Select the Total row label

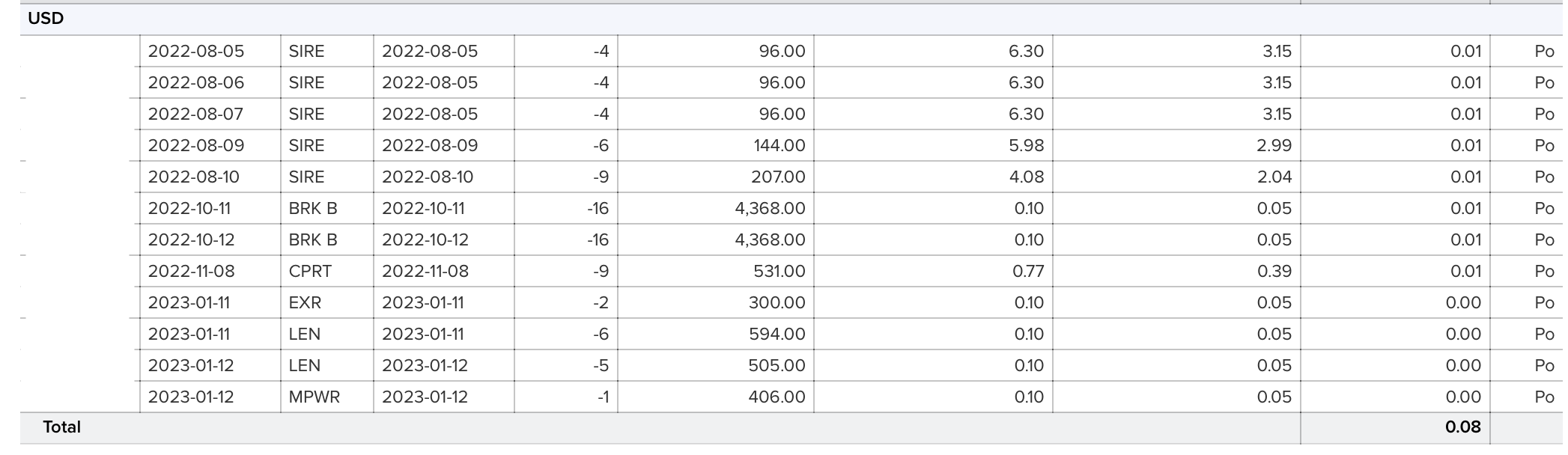(61, 427)
